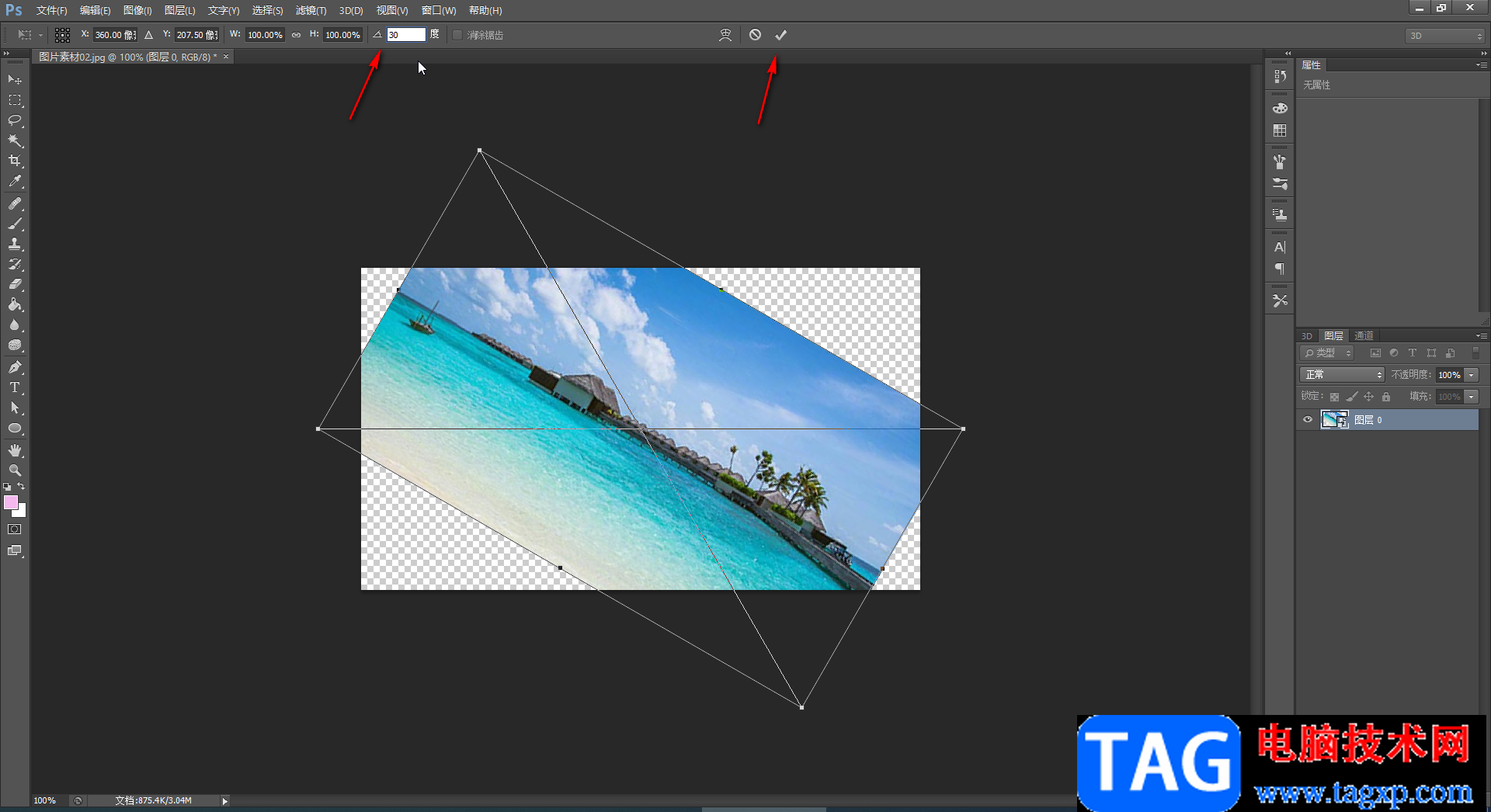The image size is (1491, 812).
Task: Open the History panel icon
Action: [1280, 76]
